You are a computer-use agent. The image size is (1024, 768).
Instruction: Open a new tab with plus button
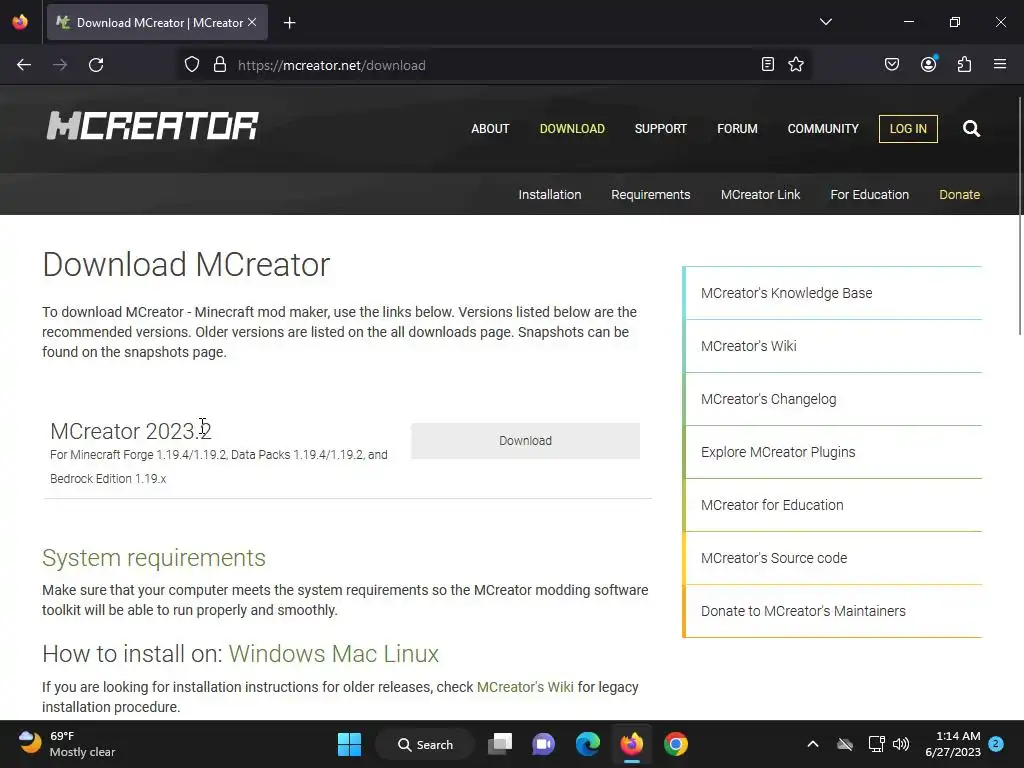[289, 23]
